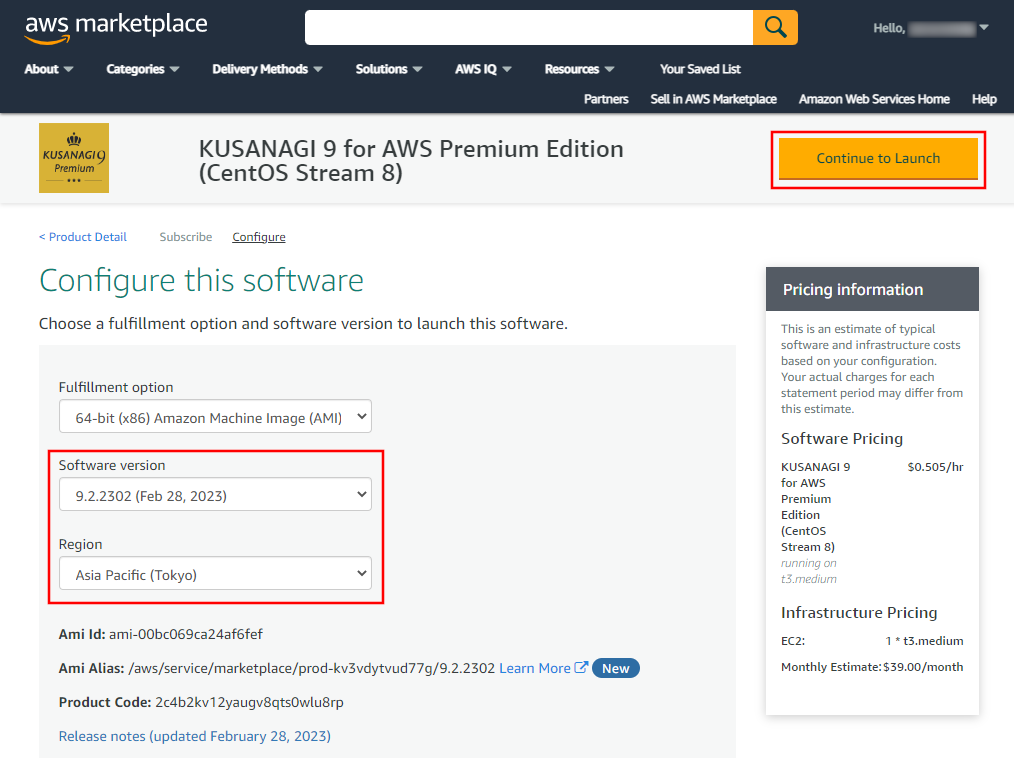Image resolution: width=1014 pixels, height=758 pixels.
Task: Click the $0.505/hr software price
Action: 935,467
